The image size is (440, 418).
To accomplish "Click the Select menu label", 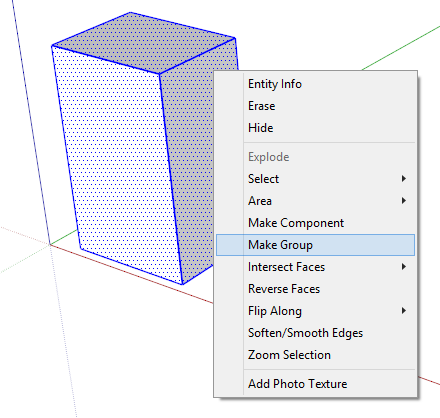I will point(263,179).
